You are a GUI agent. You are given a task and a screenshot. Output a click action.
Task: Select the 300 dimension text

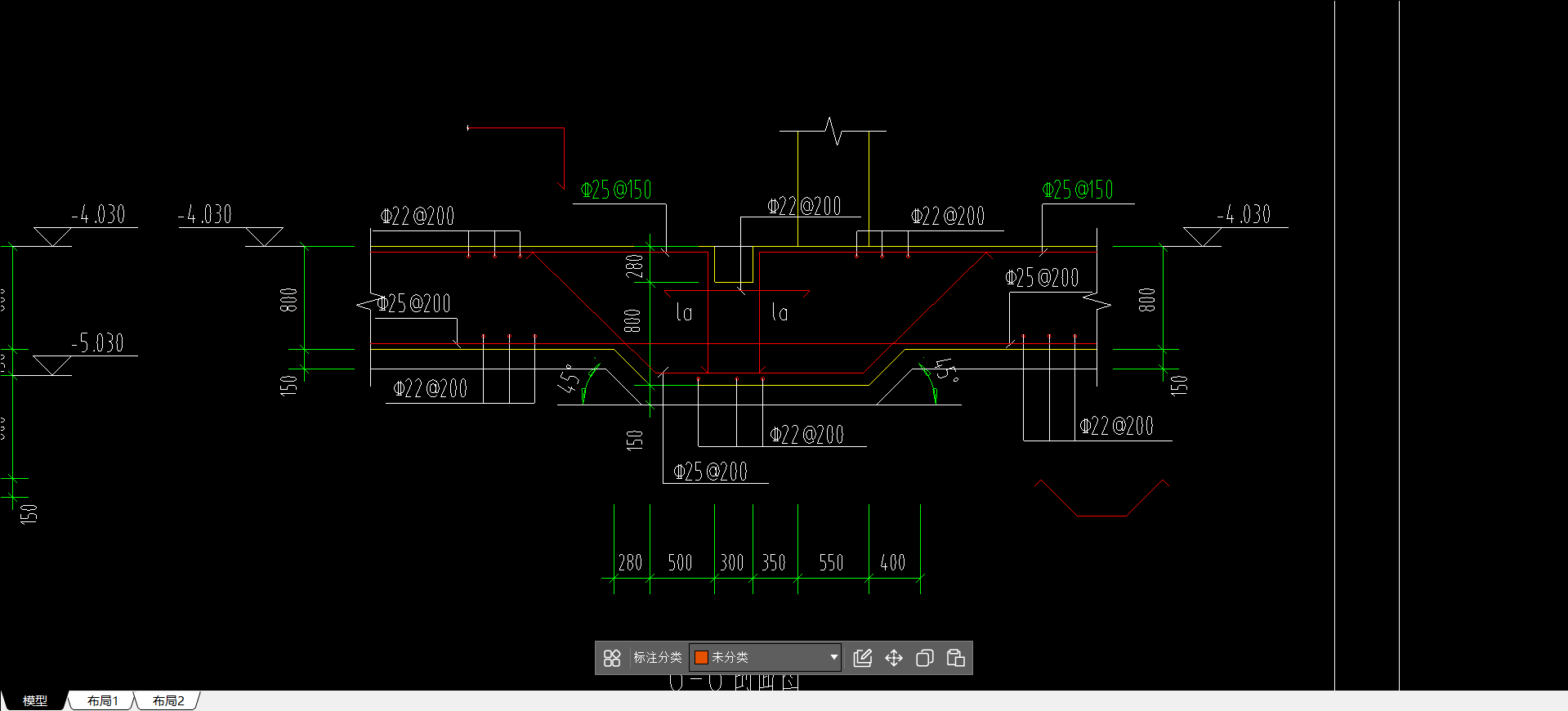click(x=732, y=562)
